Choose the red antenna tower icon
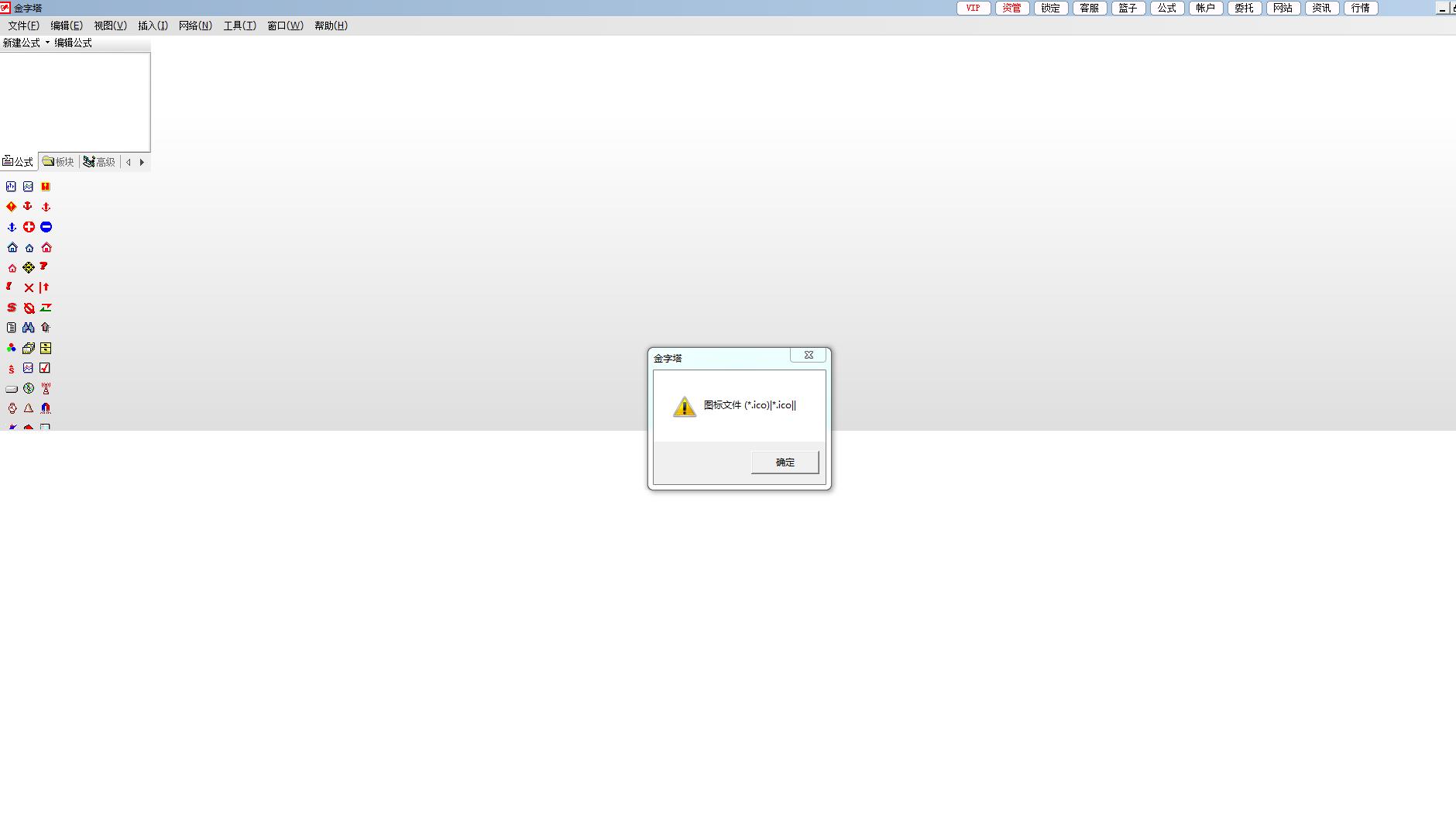This screenshot has width=1456, height=815. click(46, 388)
